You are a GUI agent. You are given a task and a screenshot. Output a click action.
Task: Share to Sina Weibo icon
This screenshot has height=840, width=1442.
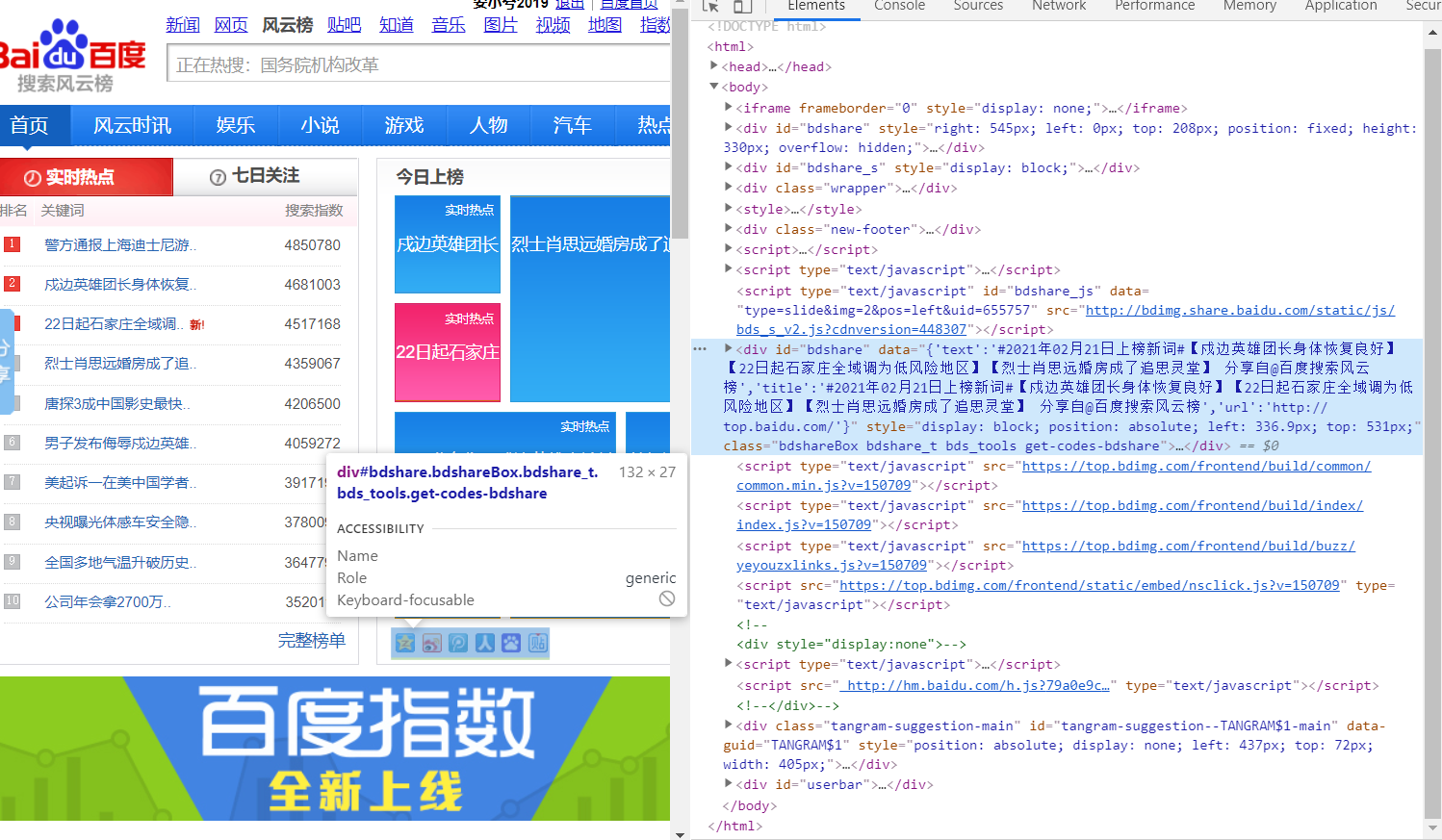click(432, 643)
